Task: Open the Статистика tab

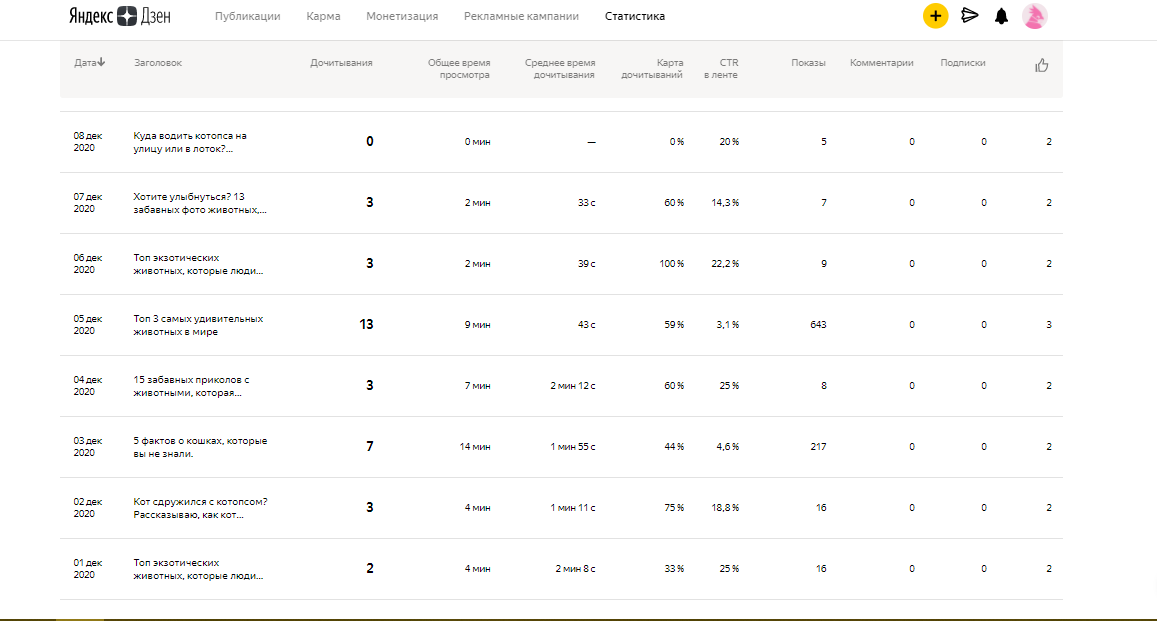Action: pos(635,16)
